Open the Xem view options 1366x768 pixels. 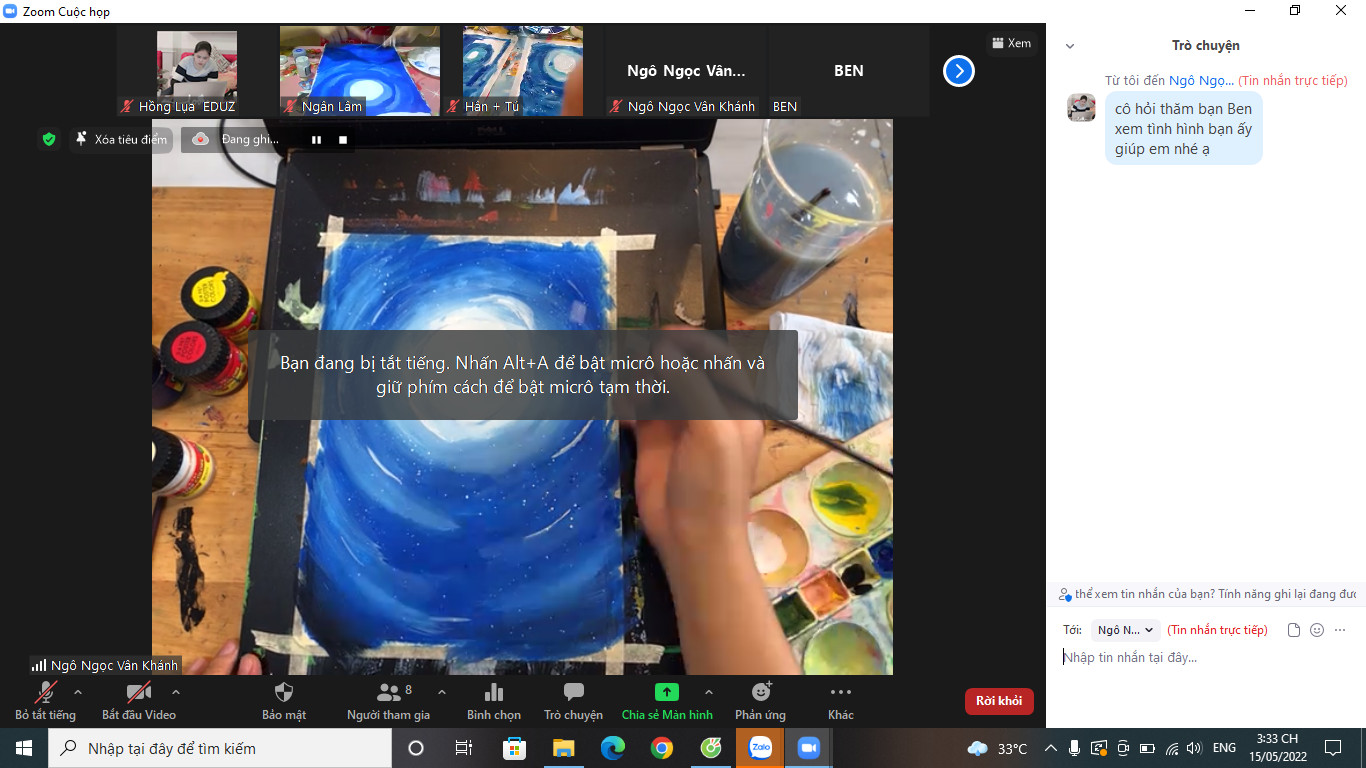coord(1011,43)
